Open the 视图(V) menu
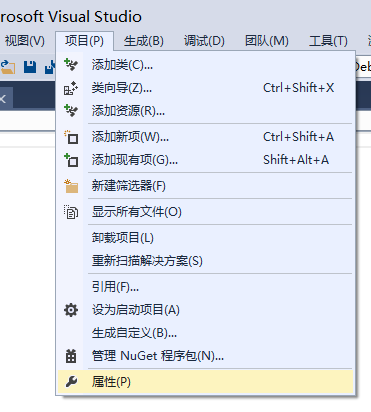The image size is (371, 412). (x=25, y=41)
